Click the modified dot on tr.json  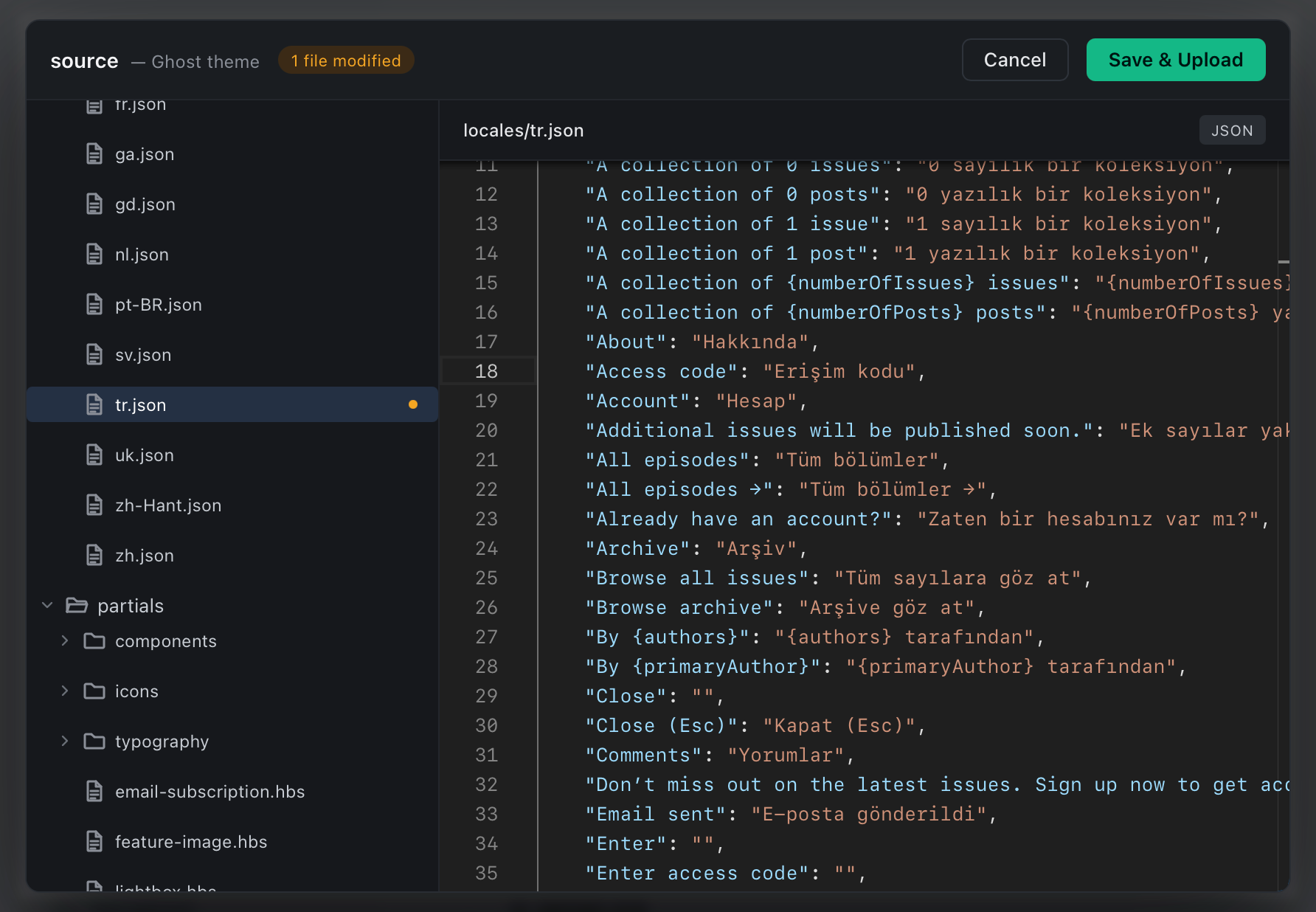pyautogui.click(x=413, y=404)
